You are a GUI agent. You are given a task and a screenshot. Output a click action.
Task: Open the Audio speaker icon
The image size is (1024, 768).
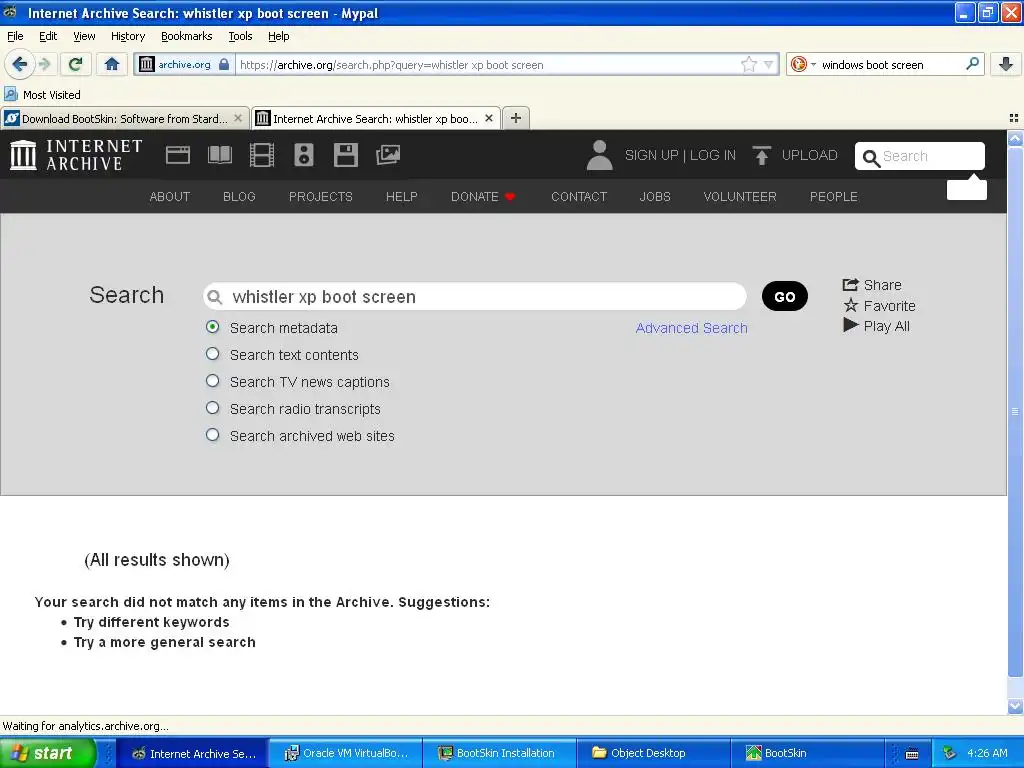point(304,155)
